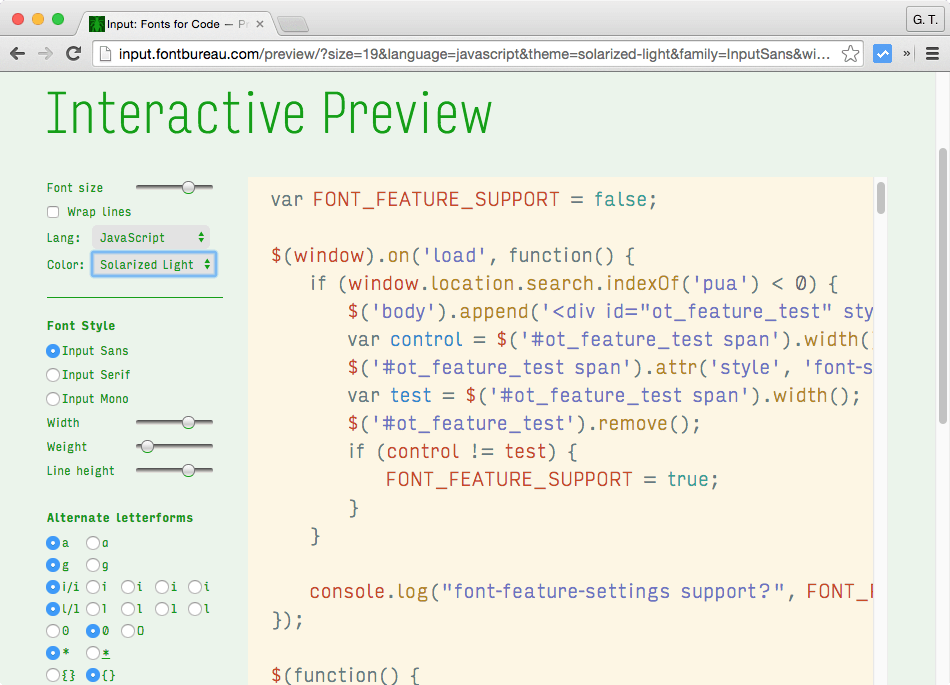950x685 pixels.
Task: Open the Color Solarized Light dropdown
Action: coord(154,264)
